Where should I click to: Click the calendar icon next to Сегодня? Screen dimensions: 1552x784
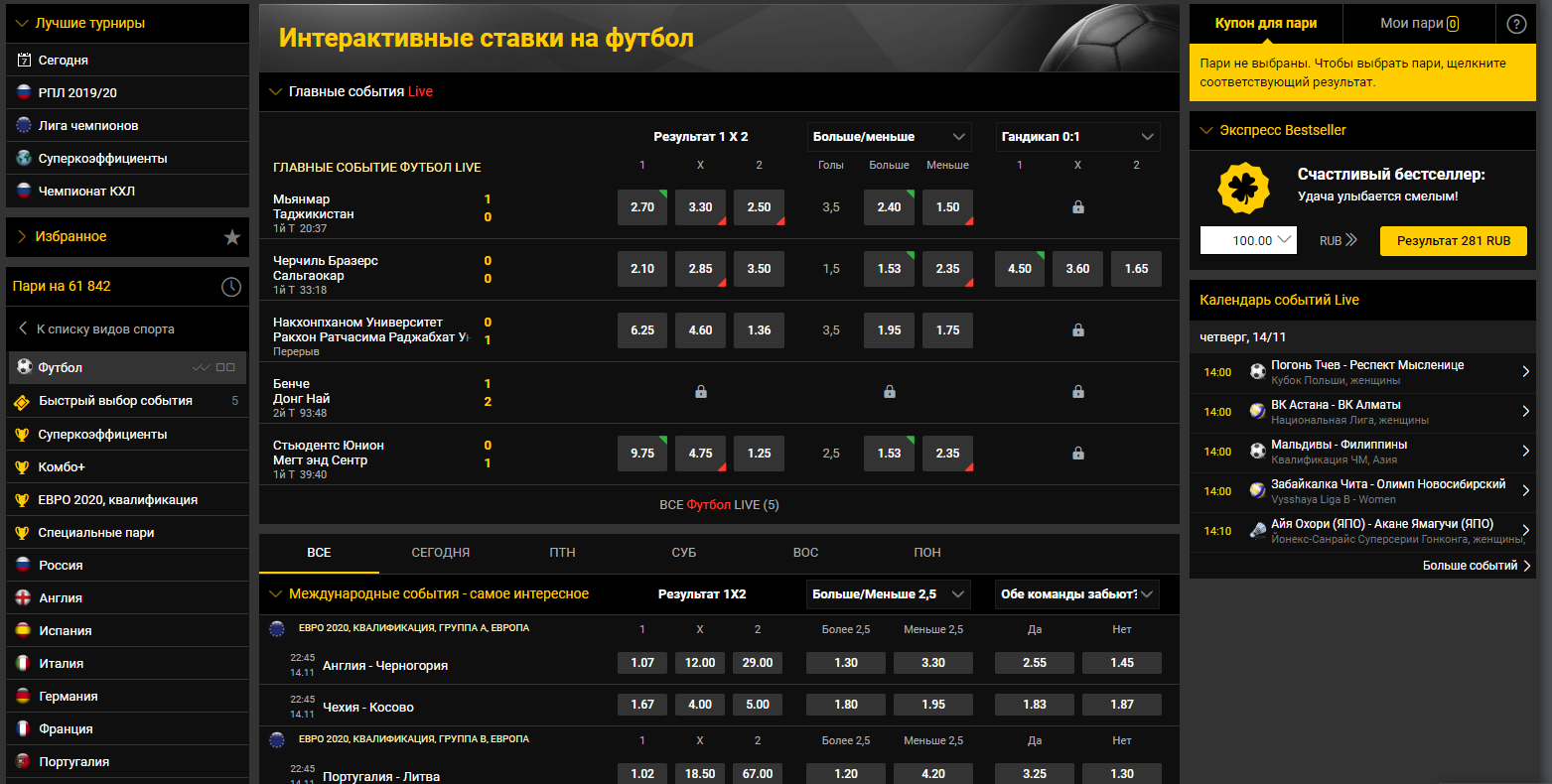pyautogui.click(x=25, y=61)
